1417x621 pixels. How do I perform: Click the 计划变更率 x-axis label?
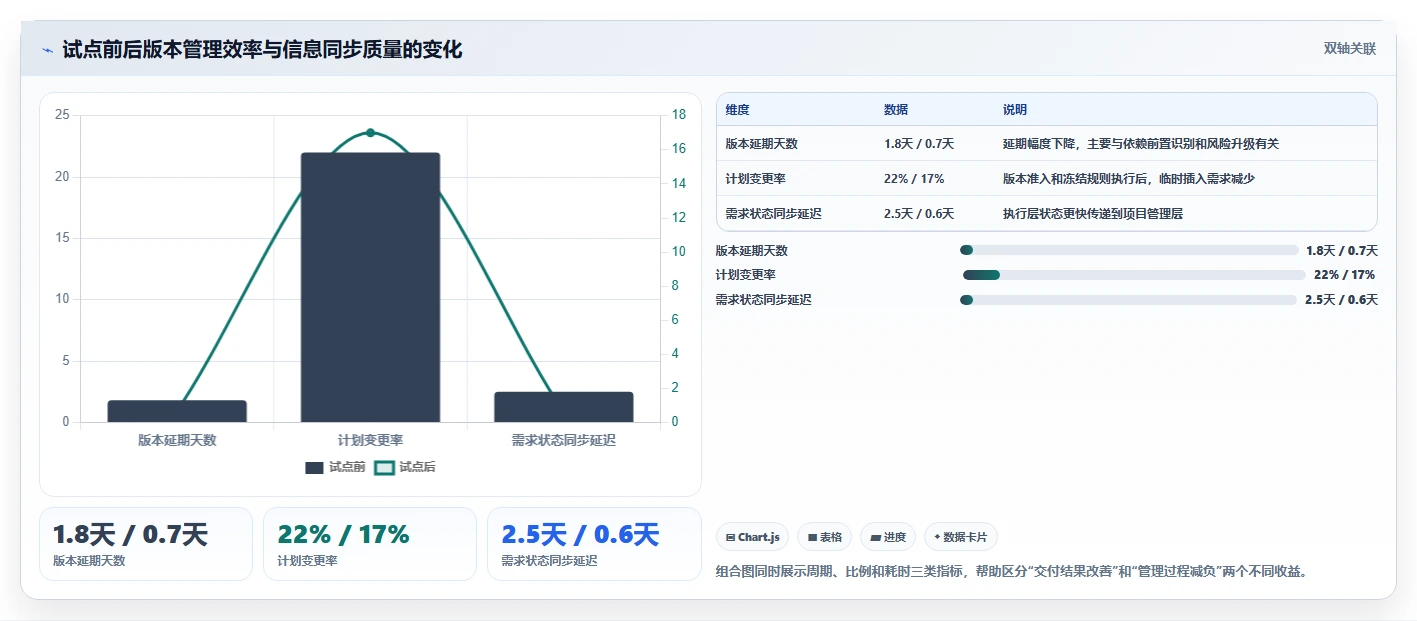[370, 440]
